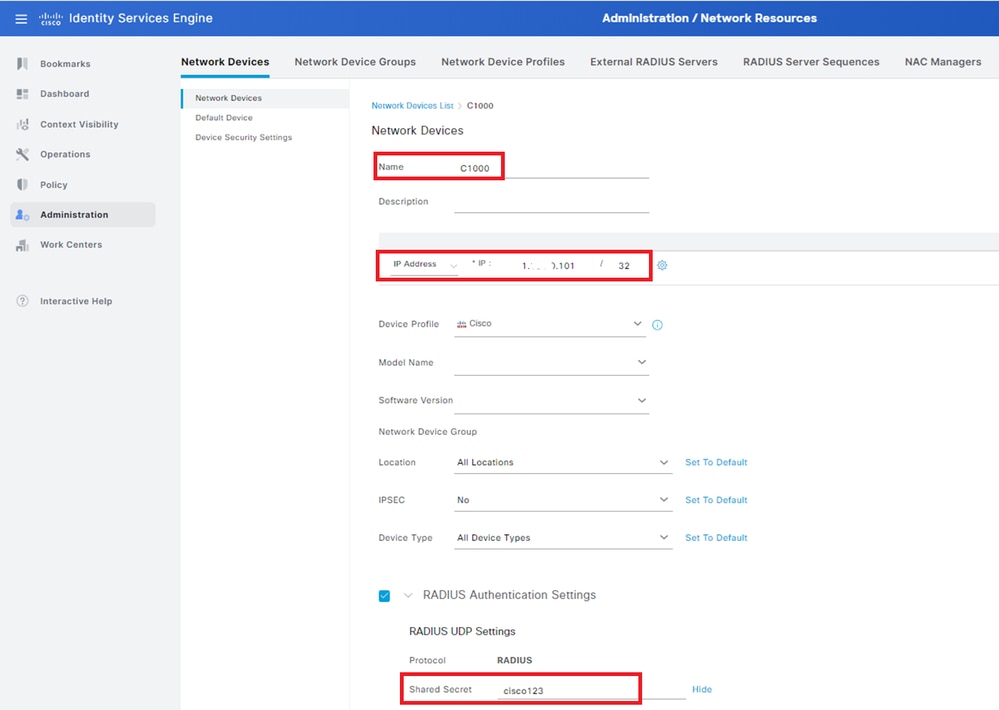This screenshot has height=710, width=999.
Task: Open Work Centers in sidebar
Action: 71,245
